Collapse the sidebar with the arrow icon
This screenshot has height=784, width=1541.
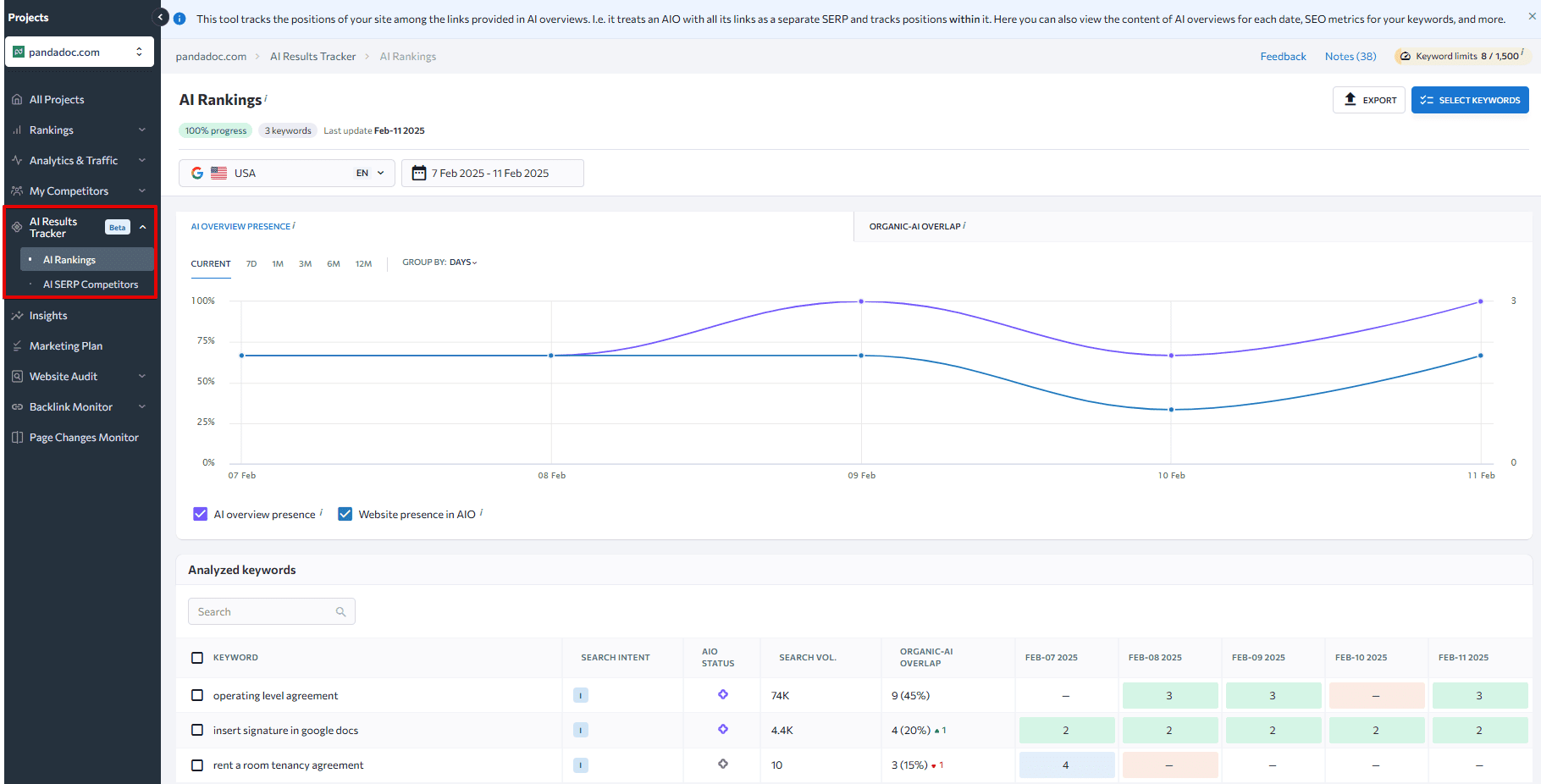160,17
